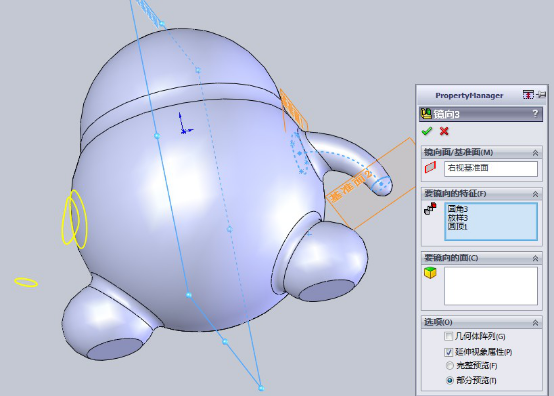Click the empty faces-to-mirror selection box
The height and width of the screenshot is (396, 554).
coord(491,286)
